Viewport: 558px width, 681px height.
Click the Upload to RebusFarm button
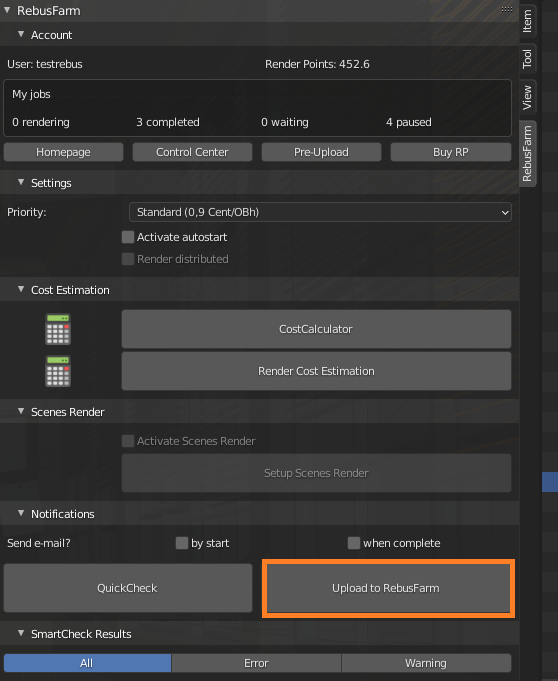click(388, 588)
